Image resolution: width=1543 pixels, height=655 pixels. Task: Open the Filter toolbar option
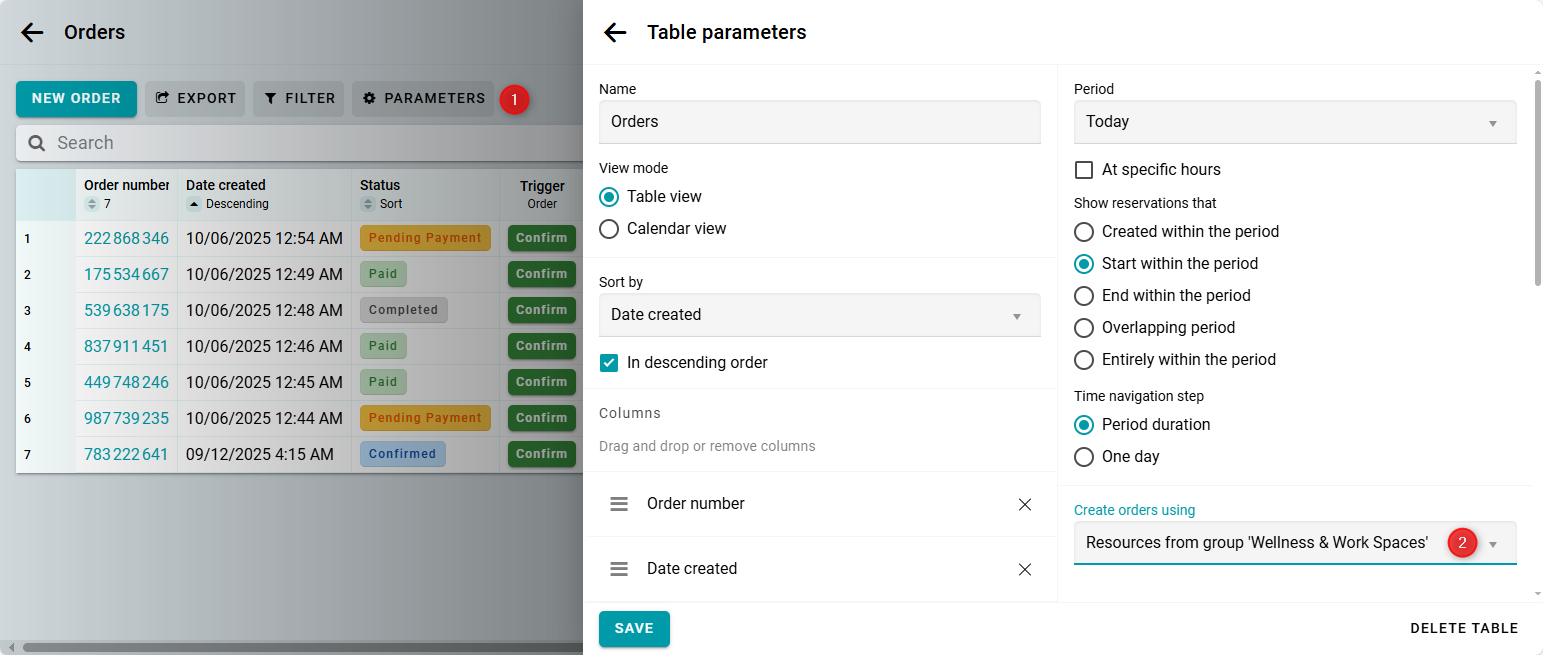point(299,99)
